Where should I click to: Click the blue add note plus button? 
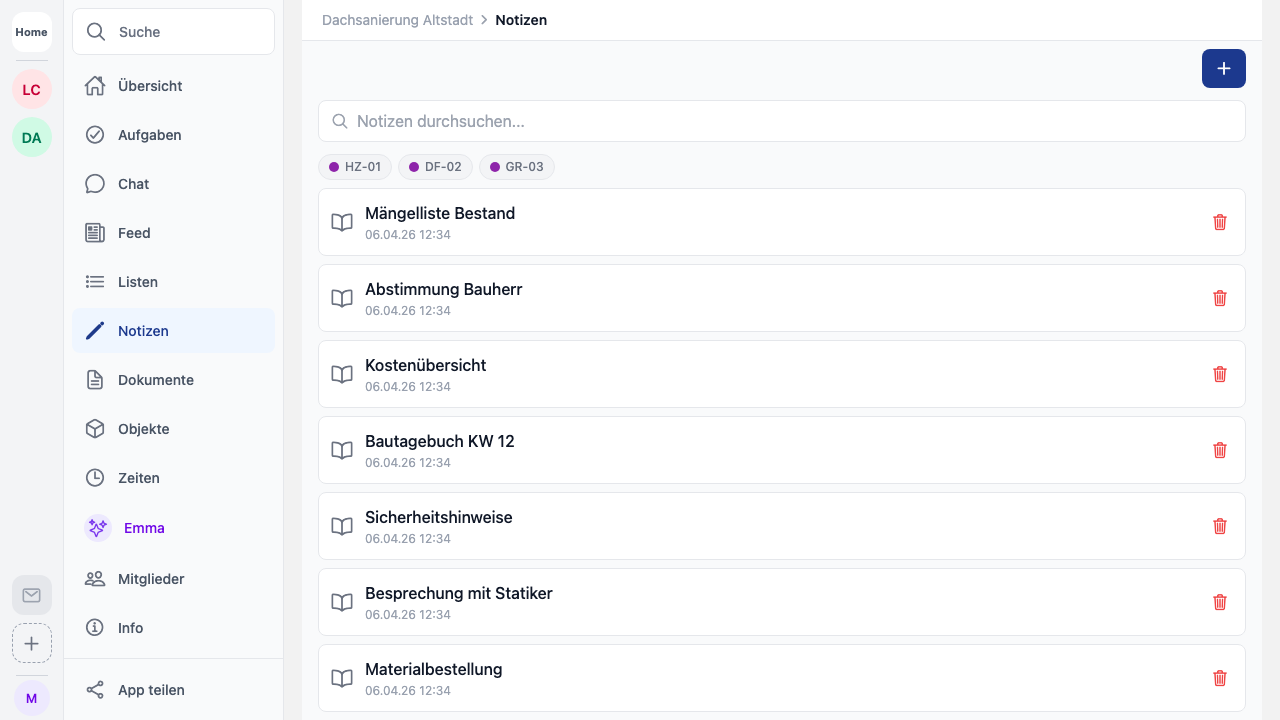(1223, 69)
